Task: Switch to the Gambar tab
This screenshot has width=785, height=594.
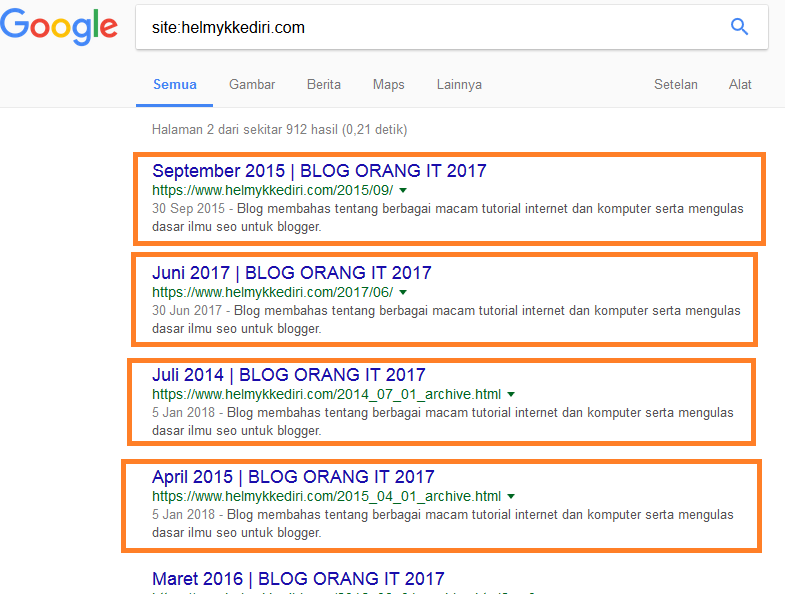Action: click(x=252, y=84)
